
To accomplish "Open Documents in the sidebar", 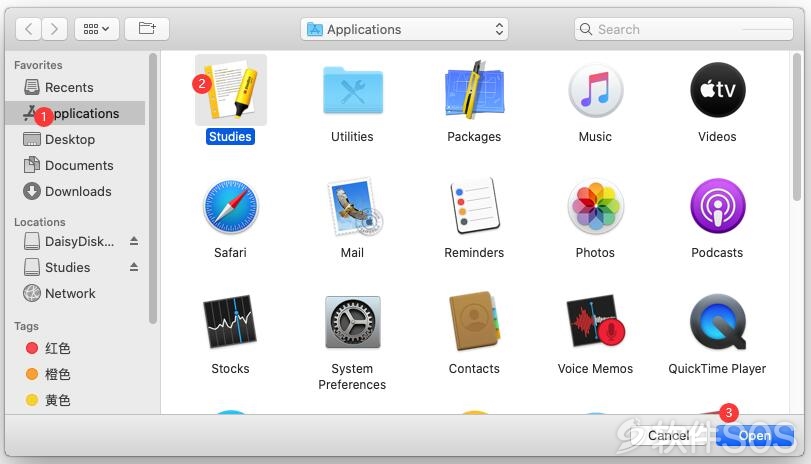I will pyautogui.click(x=75, y=165).
